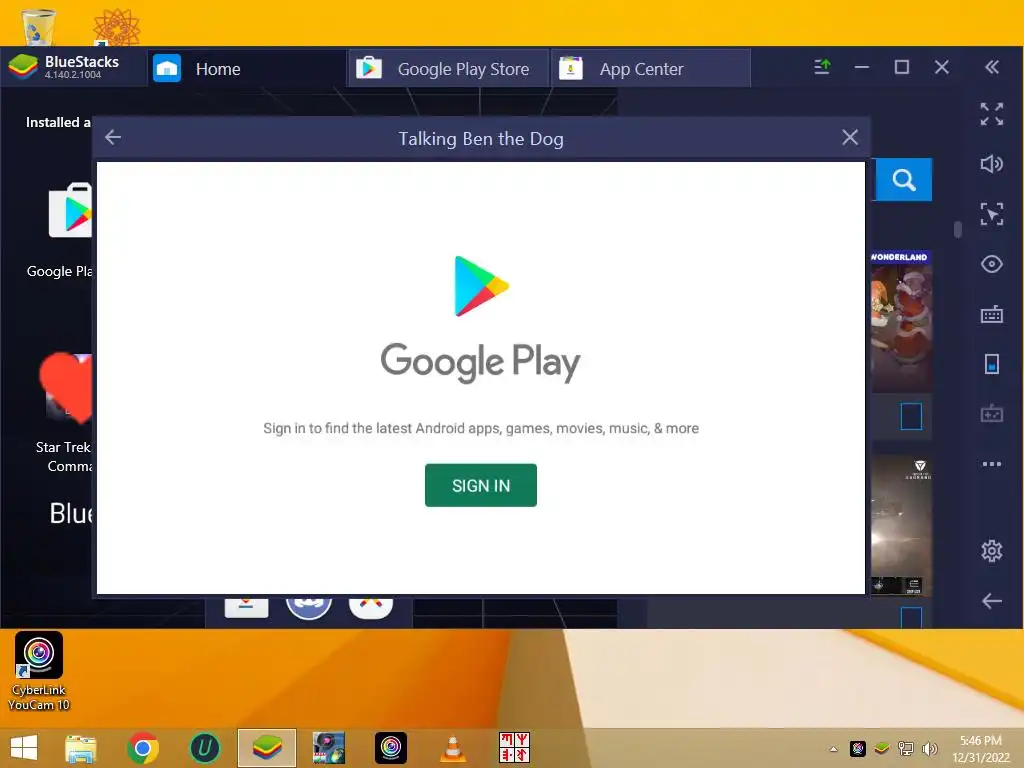Open File Explorer from taskbar
Screen dimensions: 1024x768
(x=80, y=748)
